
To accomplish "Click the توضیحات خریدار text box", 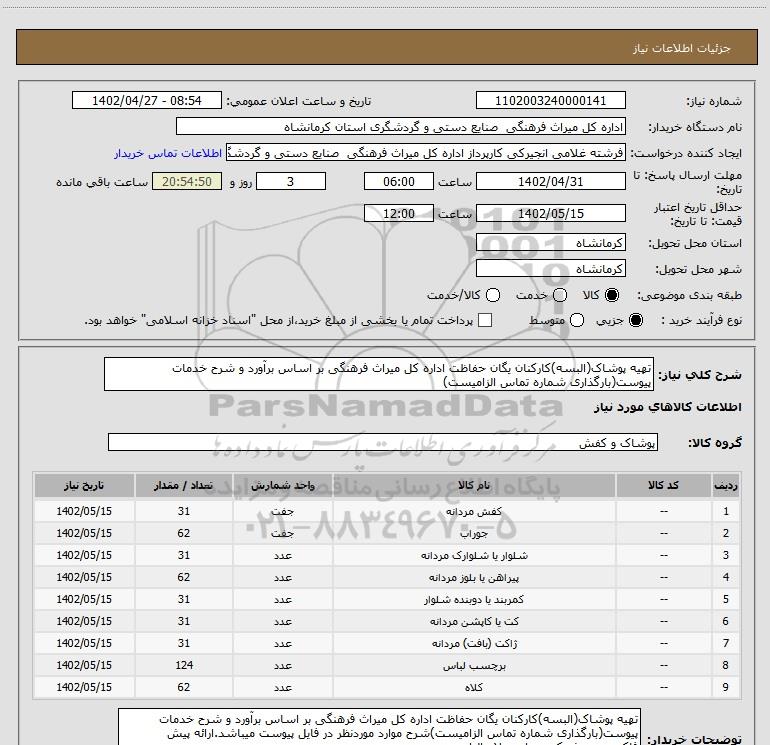I will [379, 727].
